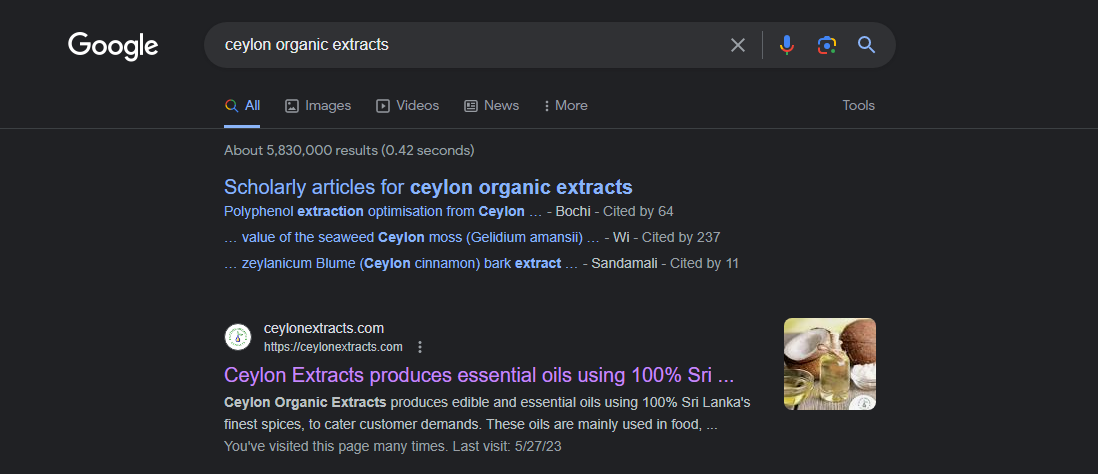Open the Tools options
1098x474 pixels.
(x=859, y=106)
